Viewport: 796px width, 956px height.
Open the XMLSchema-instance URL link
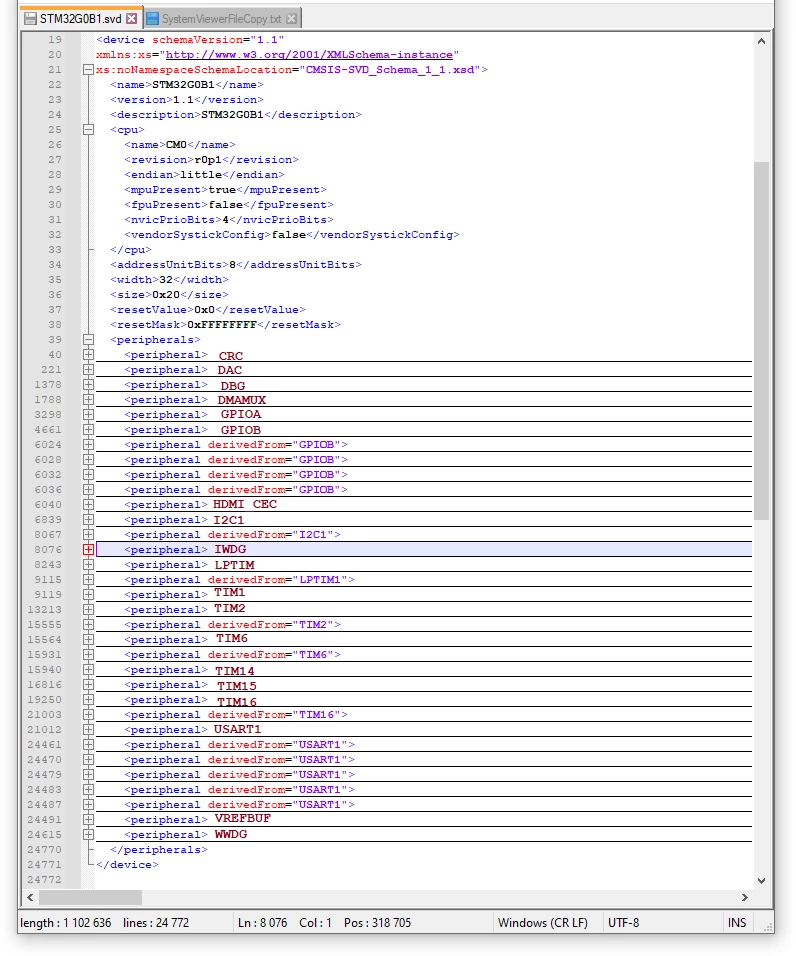tap(309, 55)
